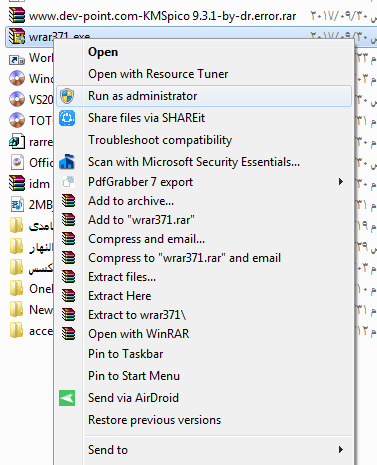Click the disc icon for the TOT file

click(x=17, y=120)
